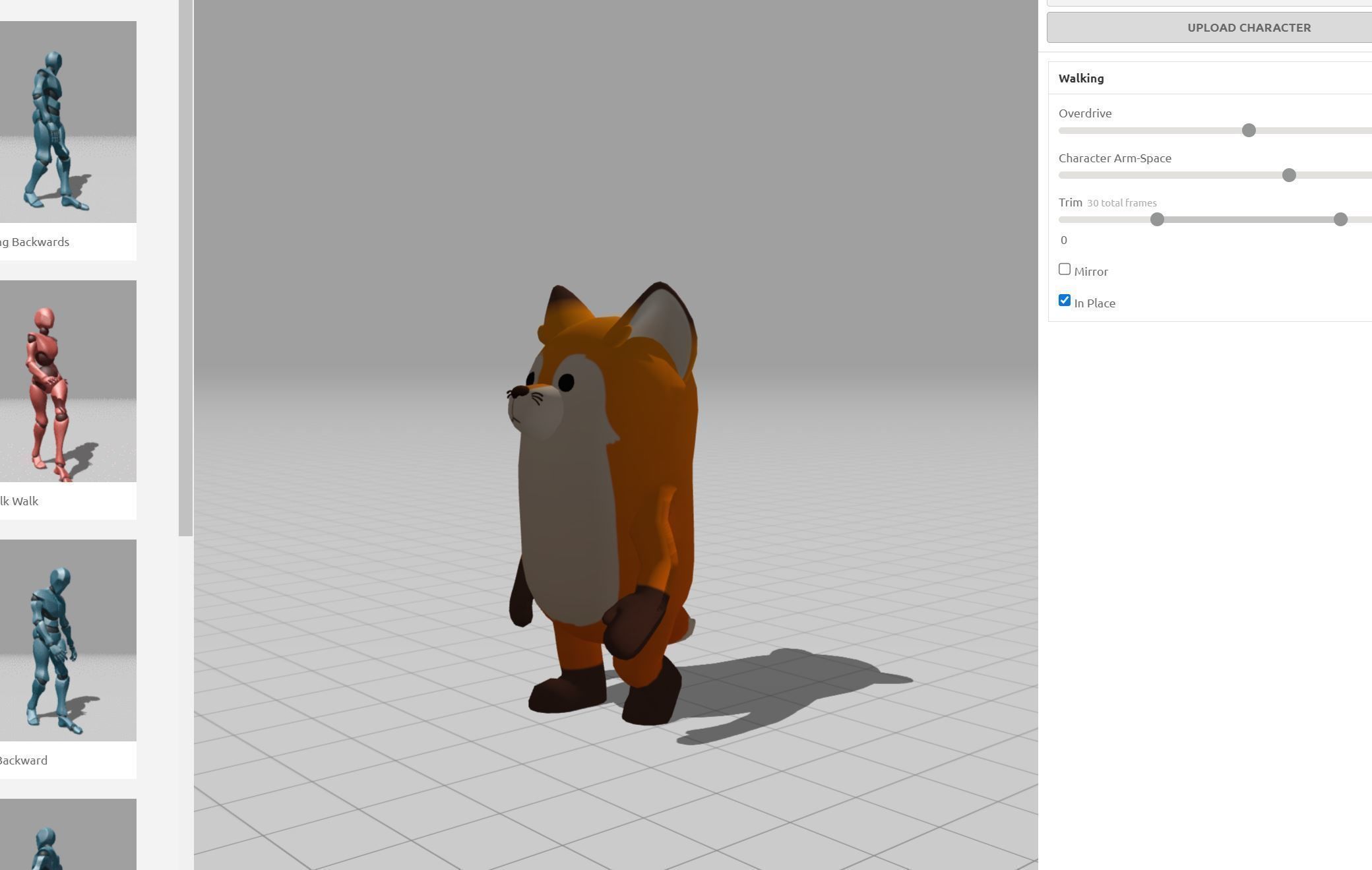
Task: Select the Backward animation thumbnail
Action: tap(68, 640)
